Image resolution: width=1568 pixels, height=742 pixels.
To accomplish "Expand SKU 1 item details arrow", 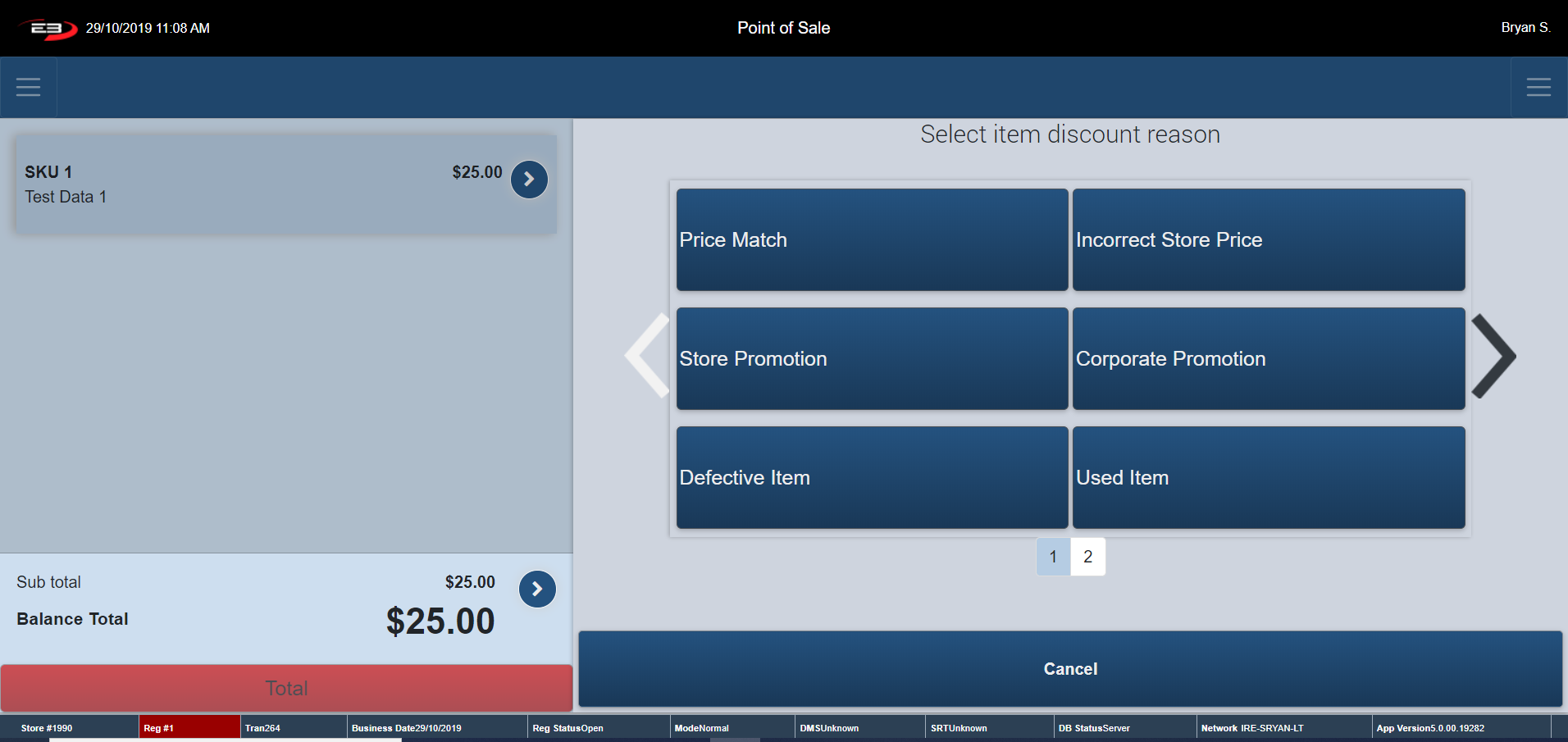I will pos(529,179).
